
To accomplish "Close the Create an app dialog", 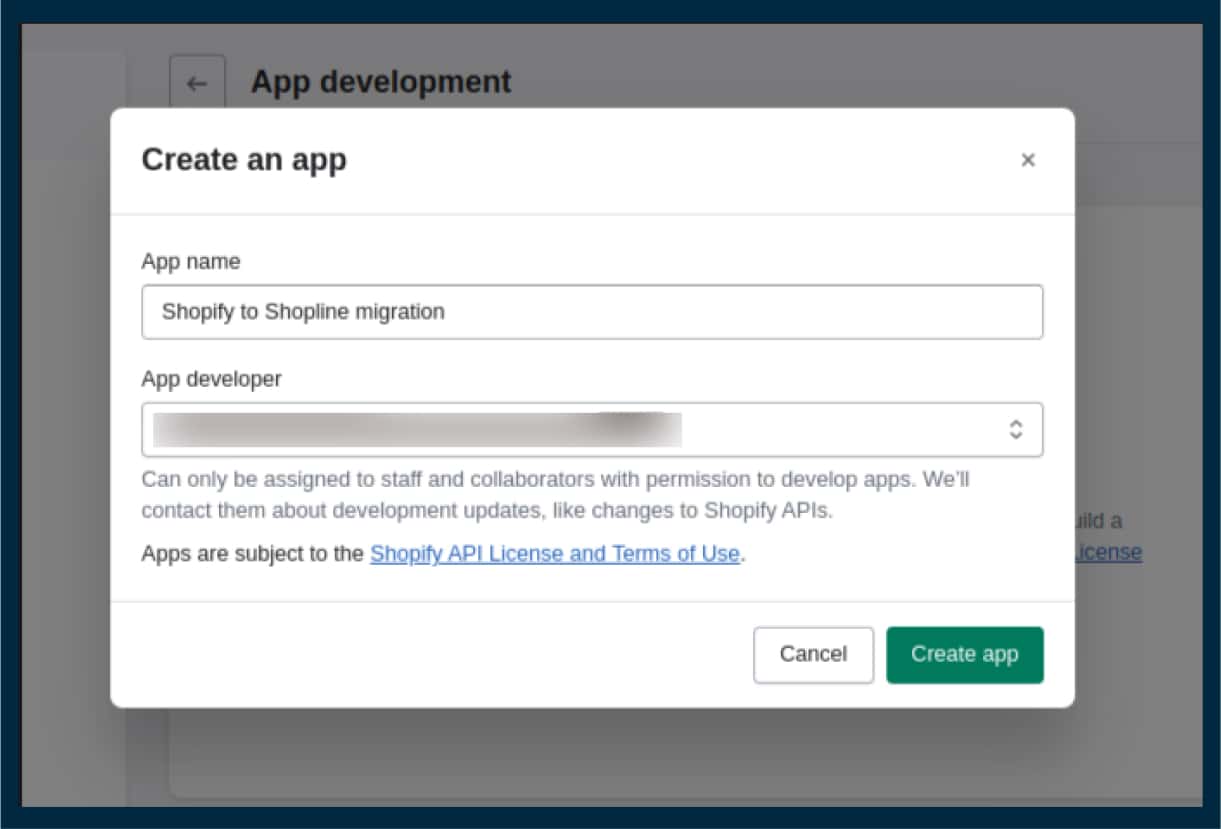I will (x=1027, y=160).
